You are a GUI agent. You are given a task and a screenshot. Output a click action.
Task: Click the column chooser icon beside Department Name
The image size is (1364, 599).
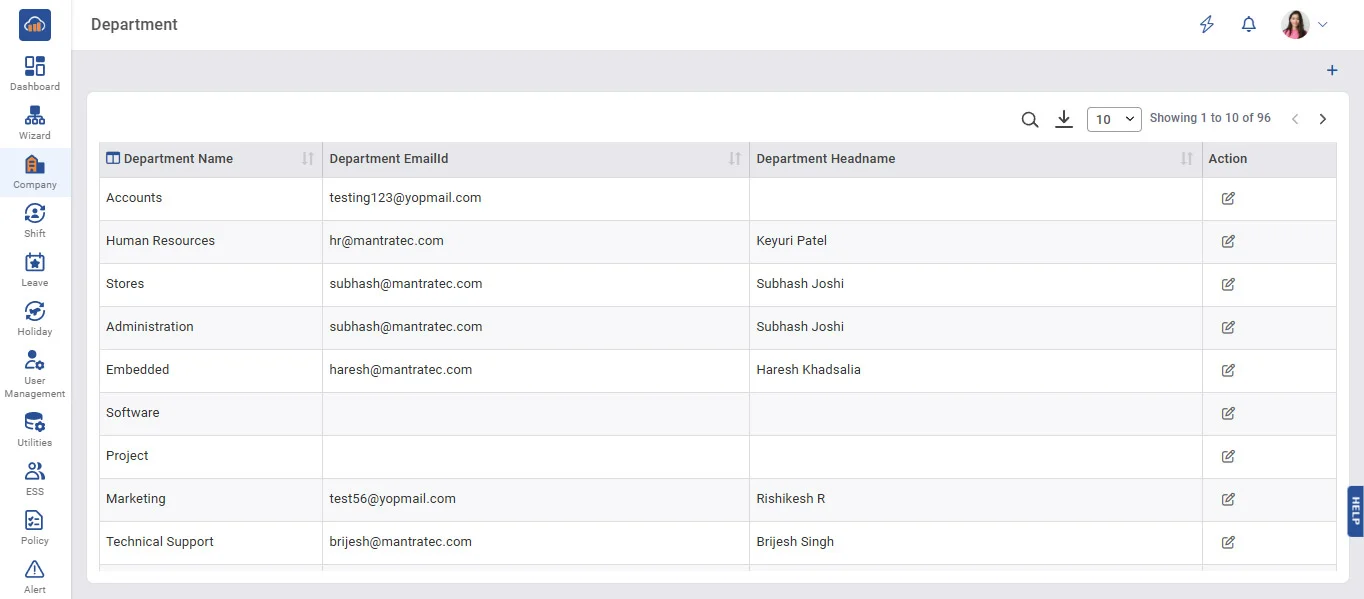click(113, 158)
